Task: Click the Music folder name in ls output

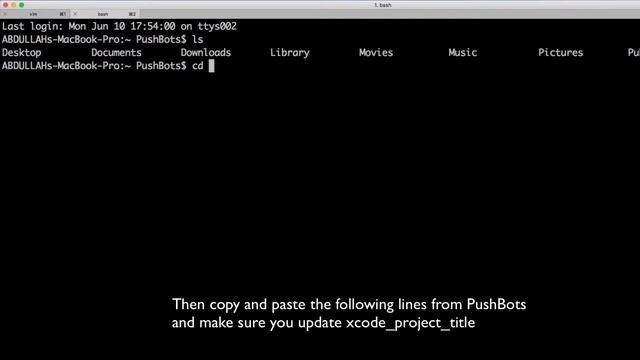Action: click(463, 53)
